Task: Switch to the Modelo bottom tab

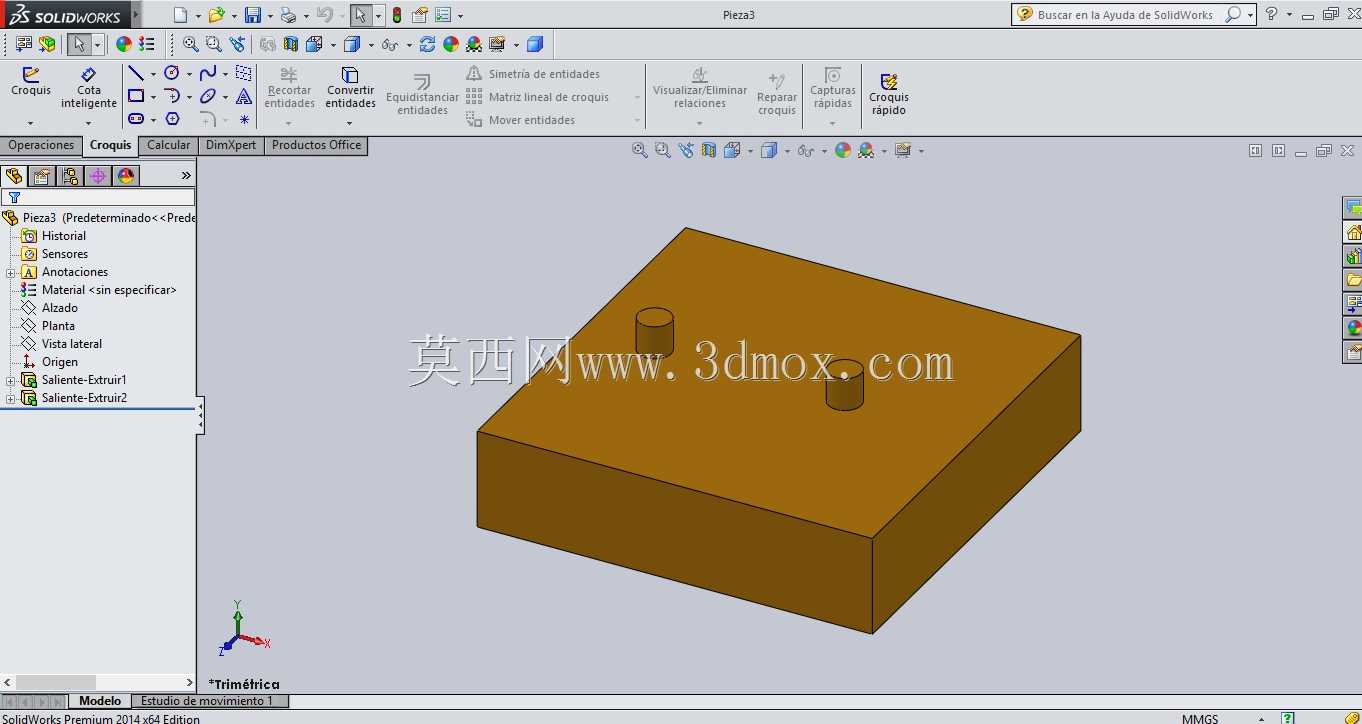Action: (x=100, y=701)
